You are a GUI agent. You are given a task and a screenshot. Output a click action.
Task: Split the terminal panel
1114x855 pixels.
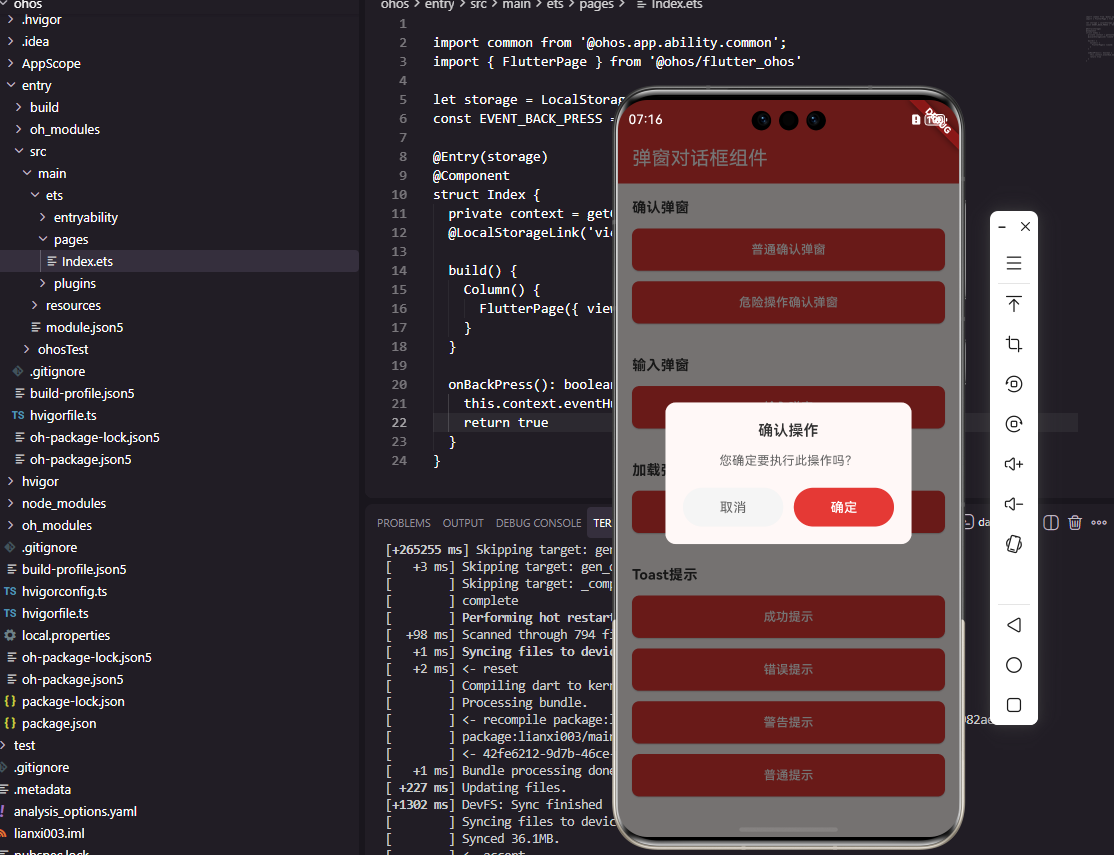tap(1051, 523)
